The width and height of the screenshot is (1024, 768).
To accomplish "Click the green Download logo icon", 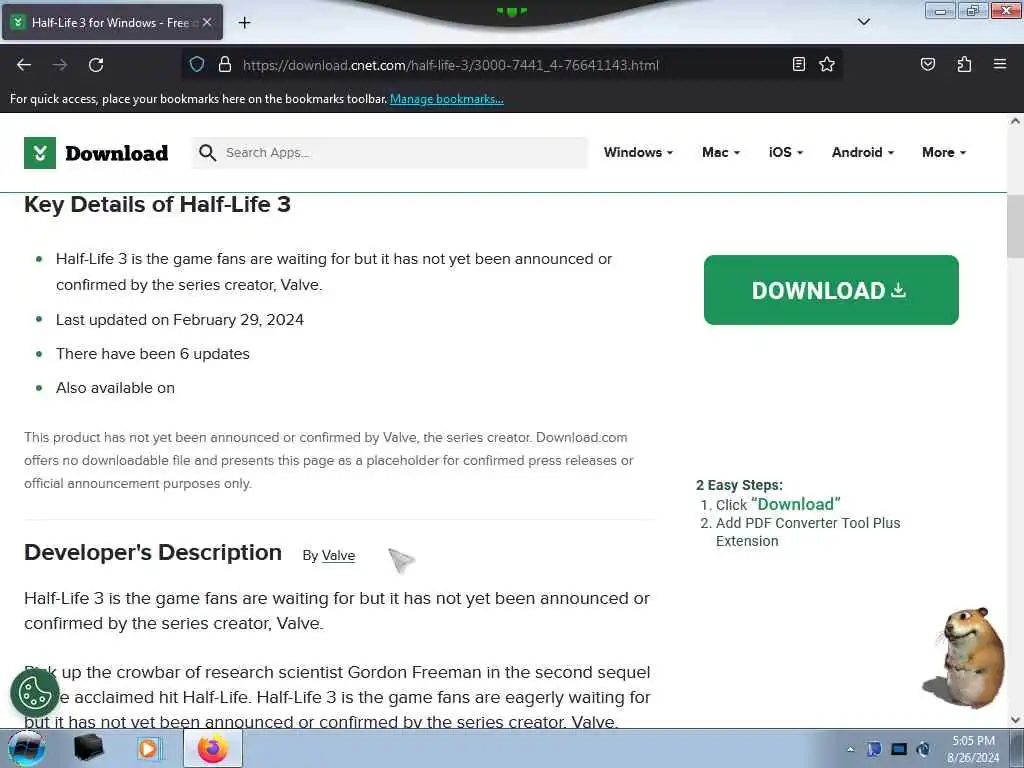I will (x=40, y=153).
